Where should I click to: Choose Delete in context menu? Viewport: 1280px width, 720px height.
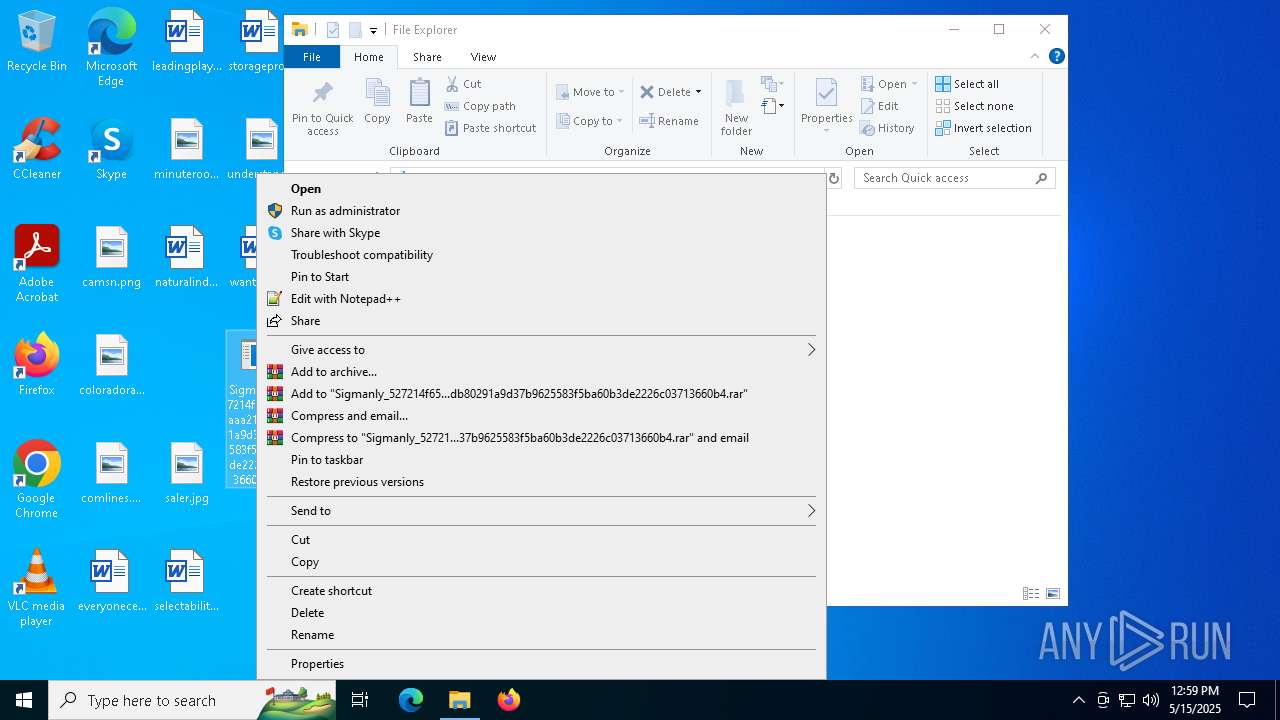tap(541, 613)
